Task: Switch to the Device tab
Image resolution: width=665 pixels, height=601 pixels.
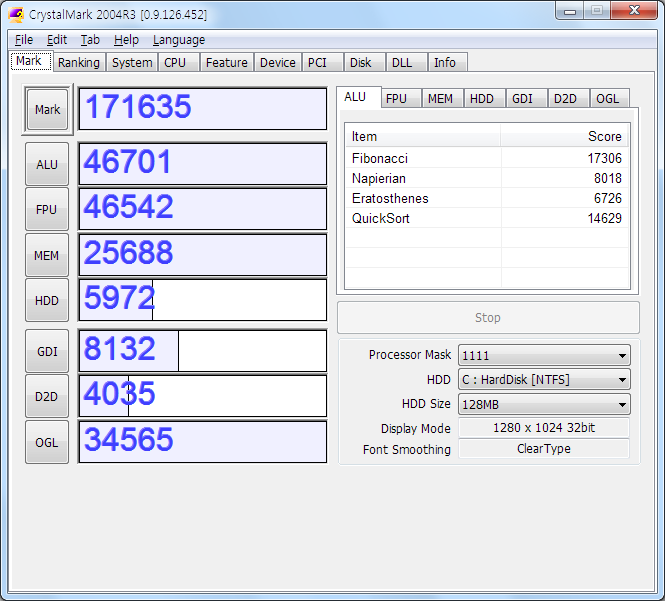Action: pyautogui.click(x=278, y=62)
